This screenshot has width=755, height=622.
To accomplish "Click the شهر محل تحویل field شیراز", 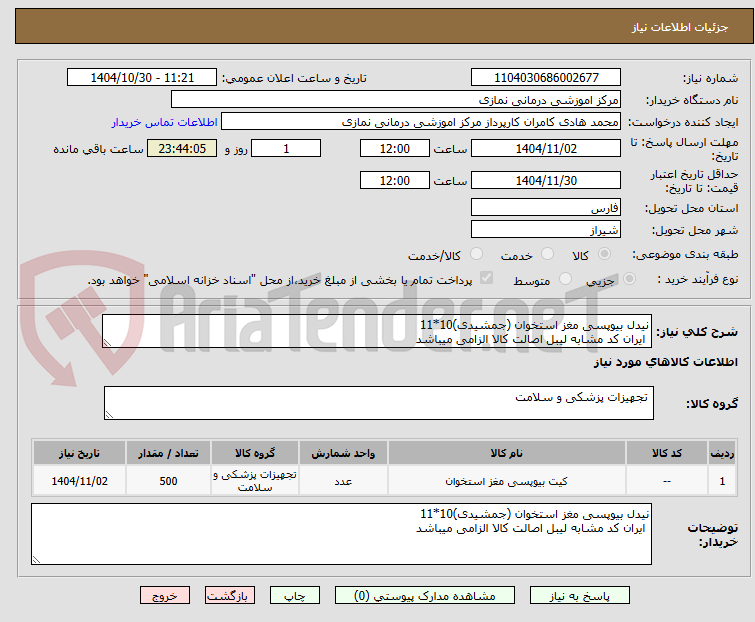I will pos(546,230).
